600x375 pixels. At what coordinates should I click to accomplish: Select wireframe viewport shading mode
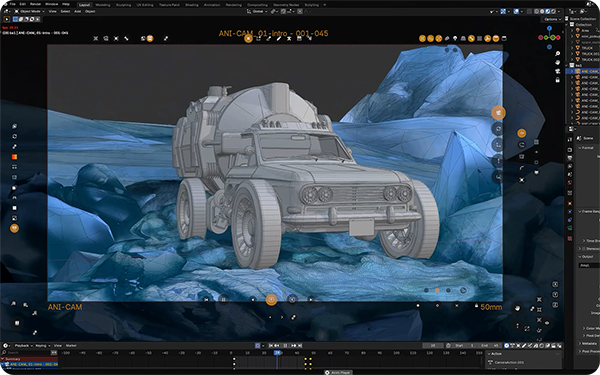coord(536,11)
